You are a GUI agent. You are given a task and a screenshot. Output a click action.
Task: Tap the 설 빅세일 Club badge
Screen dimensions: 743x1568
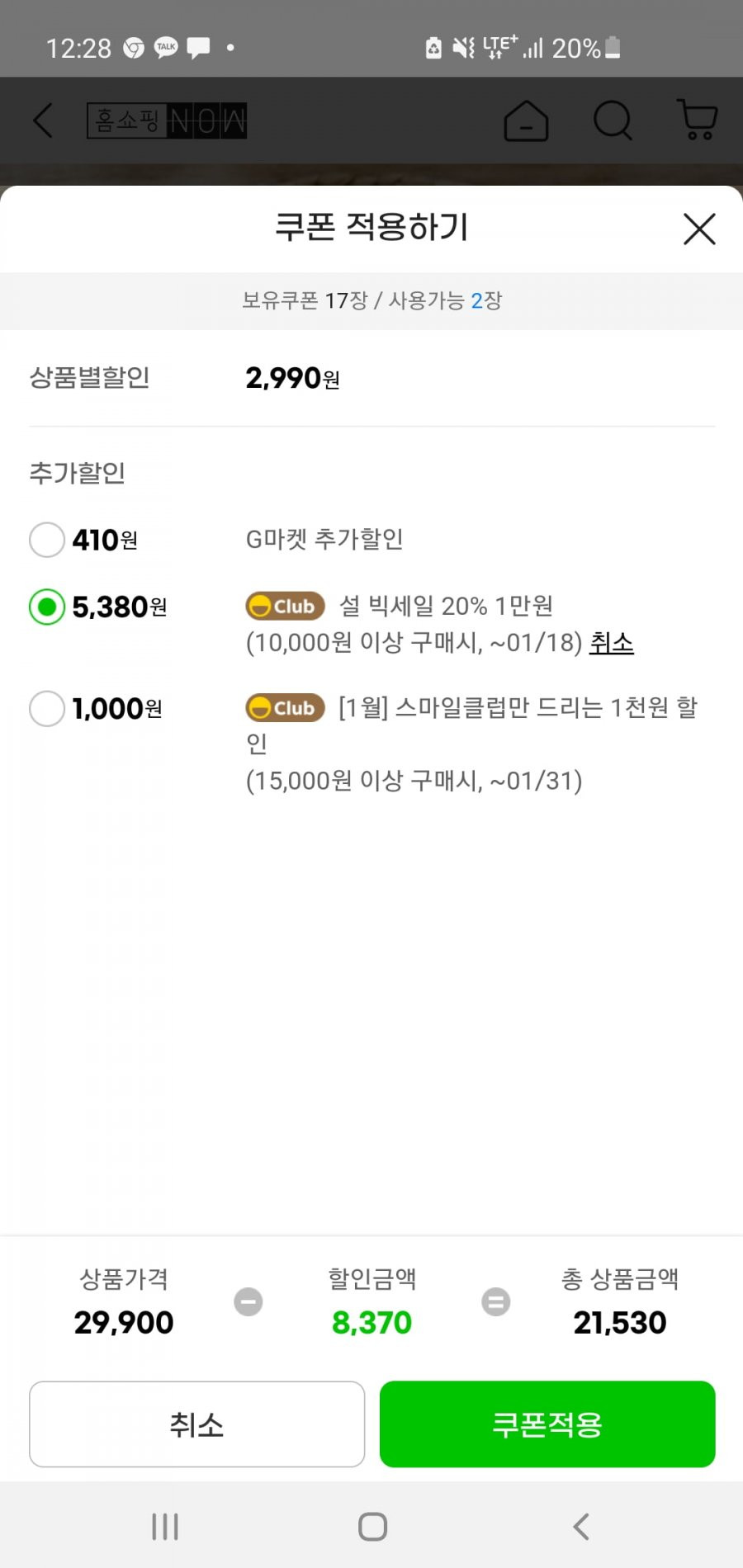pos(285,606)
